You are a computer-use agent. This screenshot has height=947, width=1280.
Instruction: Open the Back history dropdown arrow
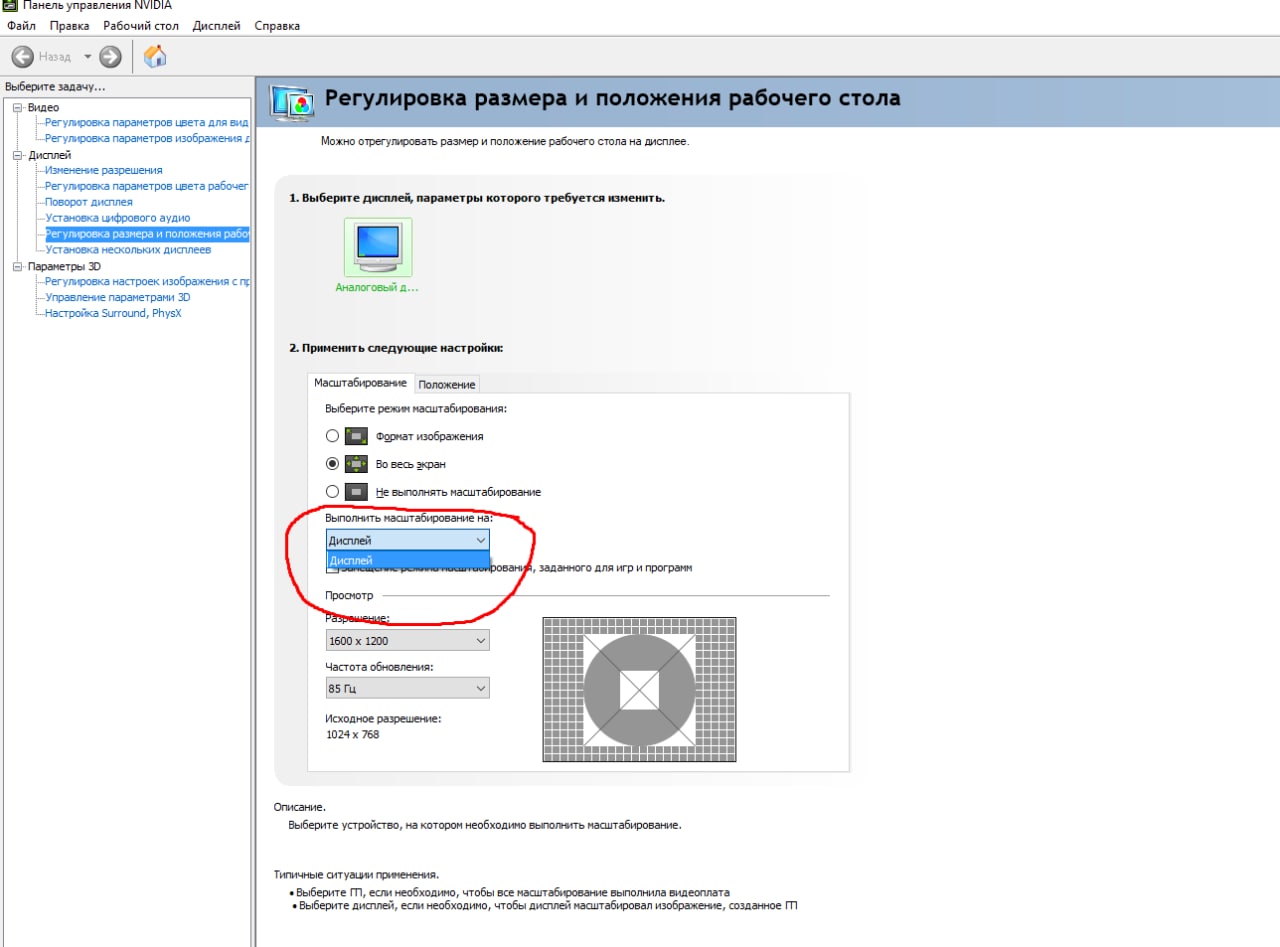[x=87, y=57]
